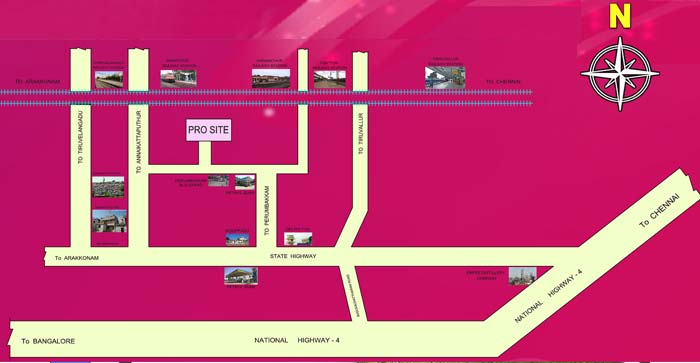
Task: Click the yellow N north indicator
Action: [620, 17]
